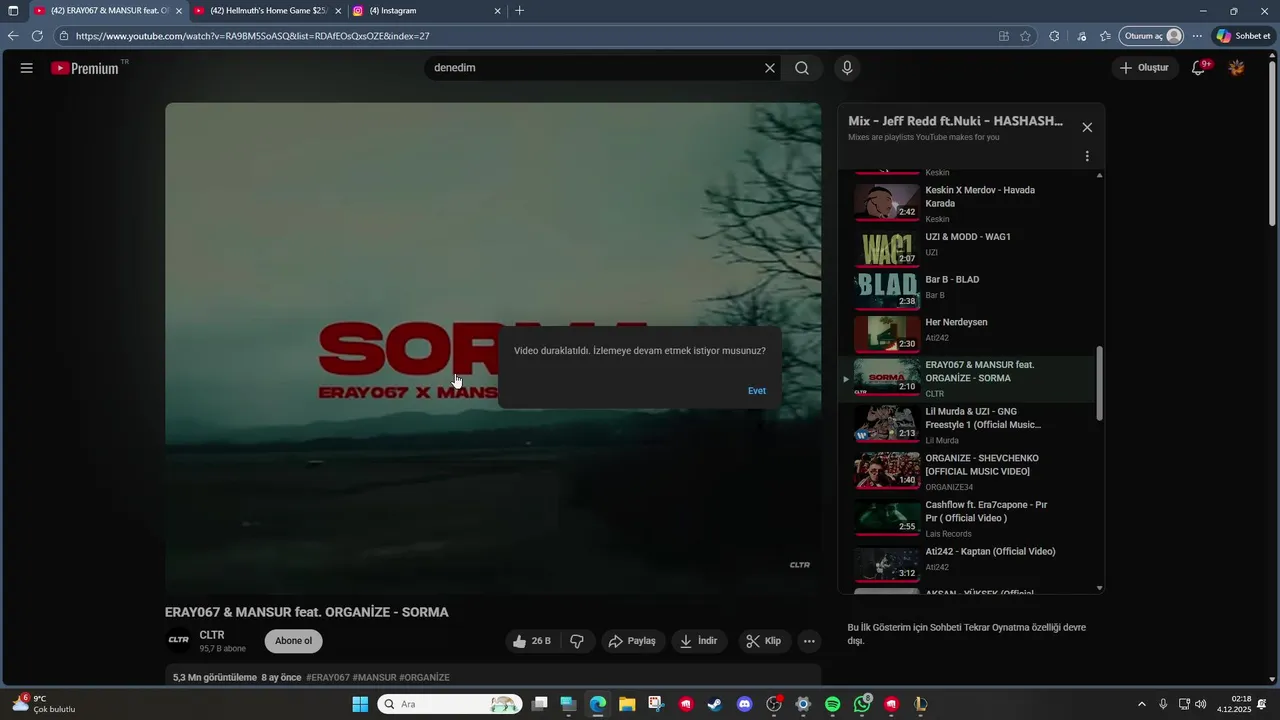Open Spotify from the taskbar
The width and height of the screenshot is (1280, 720).
coord(833,704)
